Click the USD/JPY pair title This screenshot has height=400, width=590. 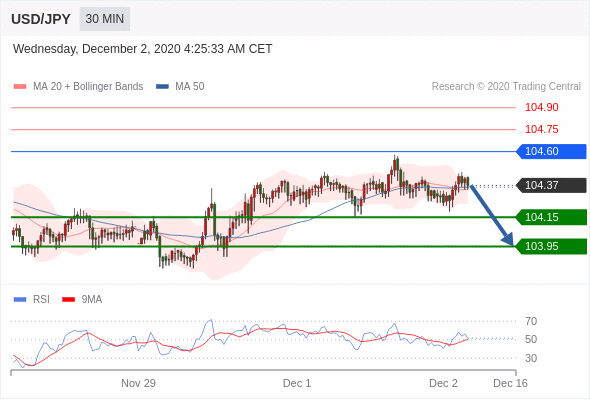tap(41, 19)
